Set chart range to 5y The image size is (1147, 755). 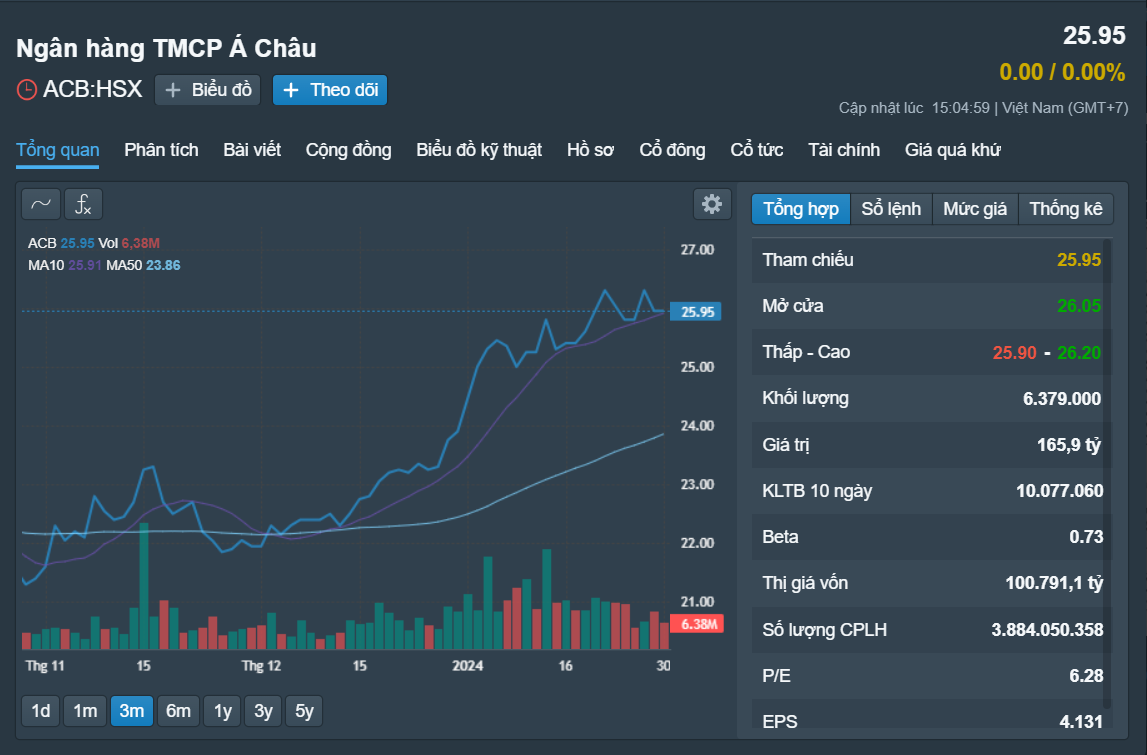(x=304, y=711)
